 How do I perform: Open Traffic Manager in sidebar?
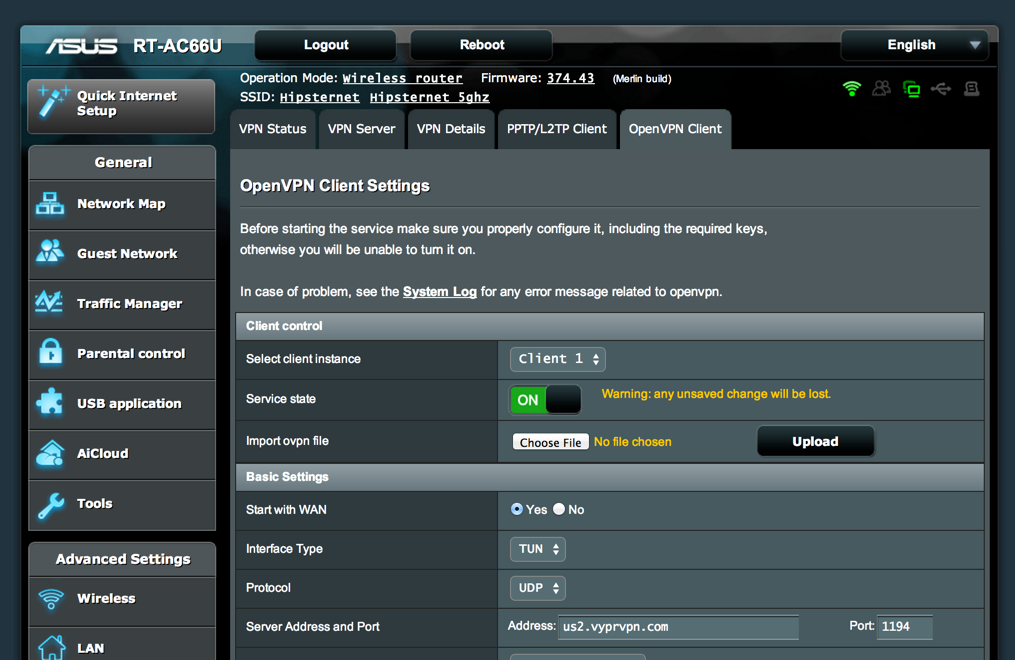[x=122, y=304]
